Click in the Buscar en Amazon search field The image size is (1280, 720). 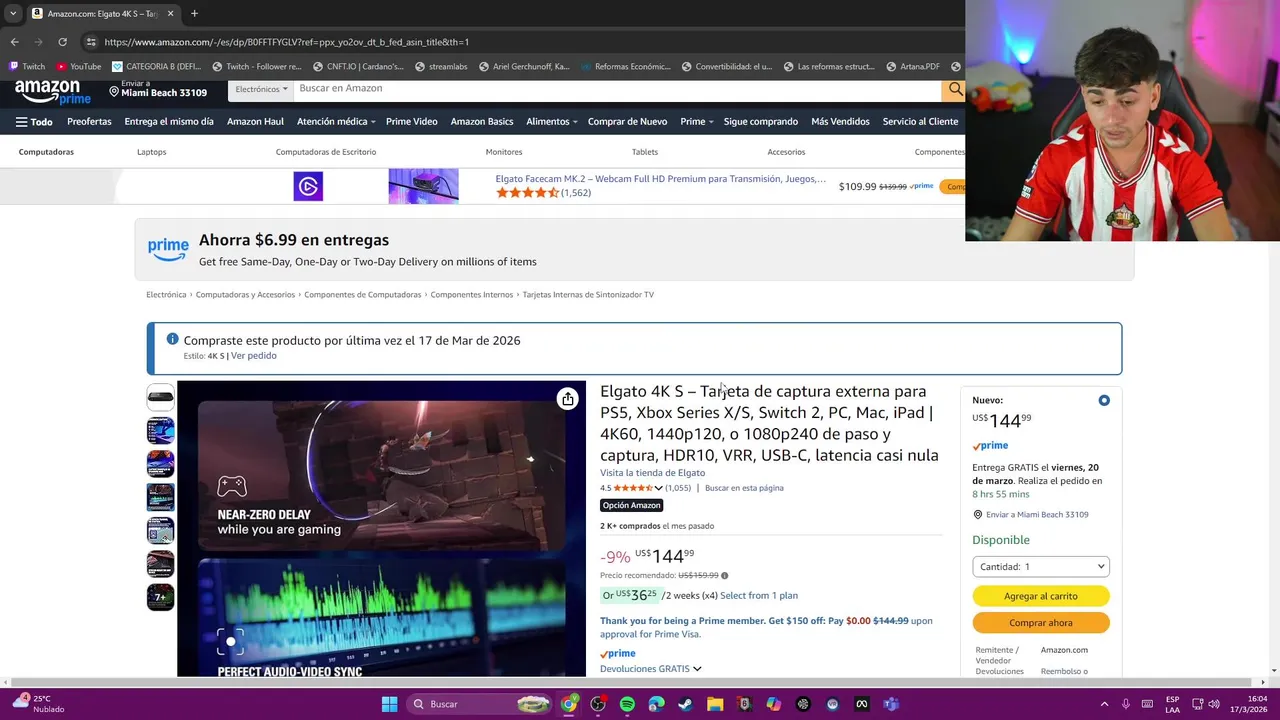click(618, 89)
